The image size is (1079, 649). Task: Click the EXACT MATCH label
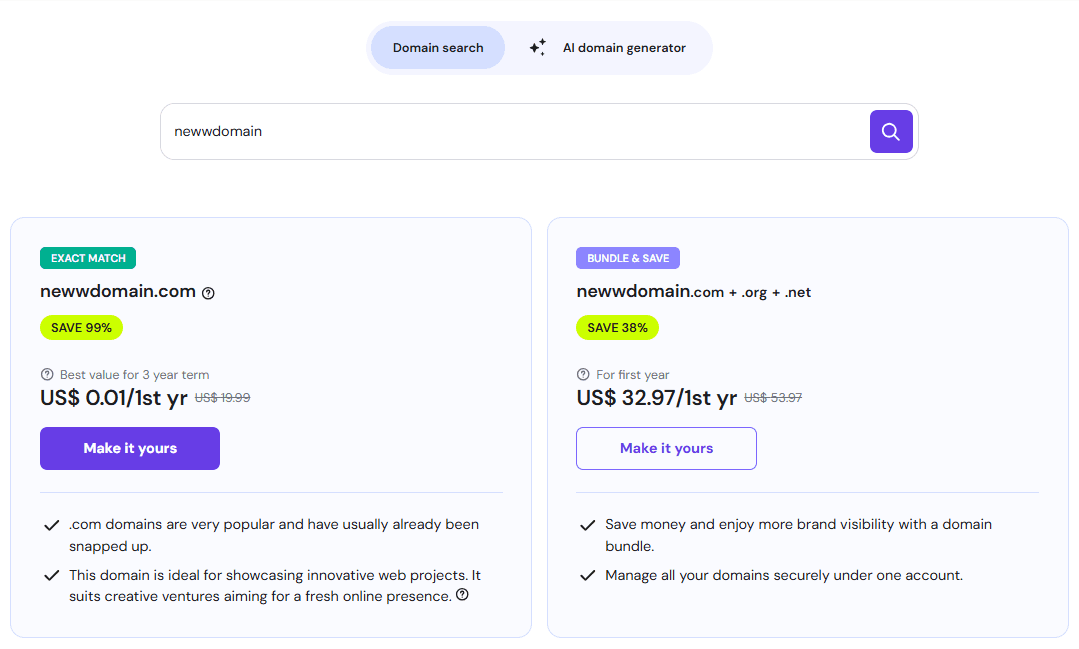click(88, 258)
